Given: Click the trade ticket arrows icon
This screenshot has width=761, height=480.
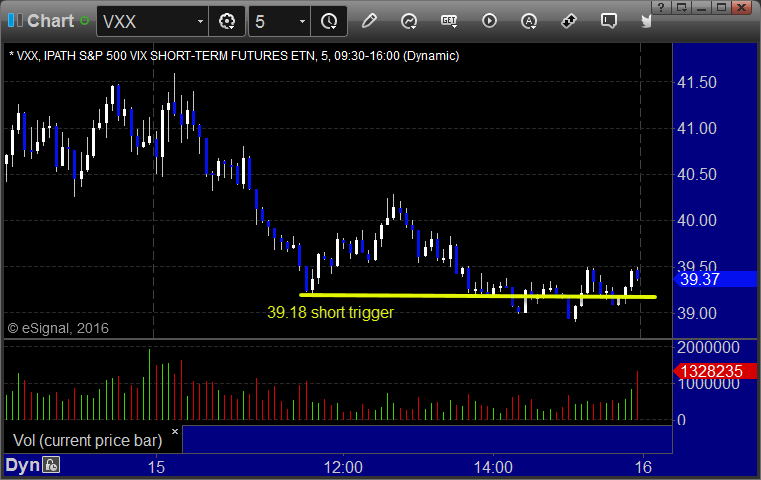Looking at the screenshot, I should [x=569, y=21].
